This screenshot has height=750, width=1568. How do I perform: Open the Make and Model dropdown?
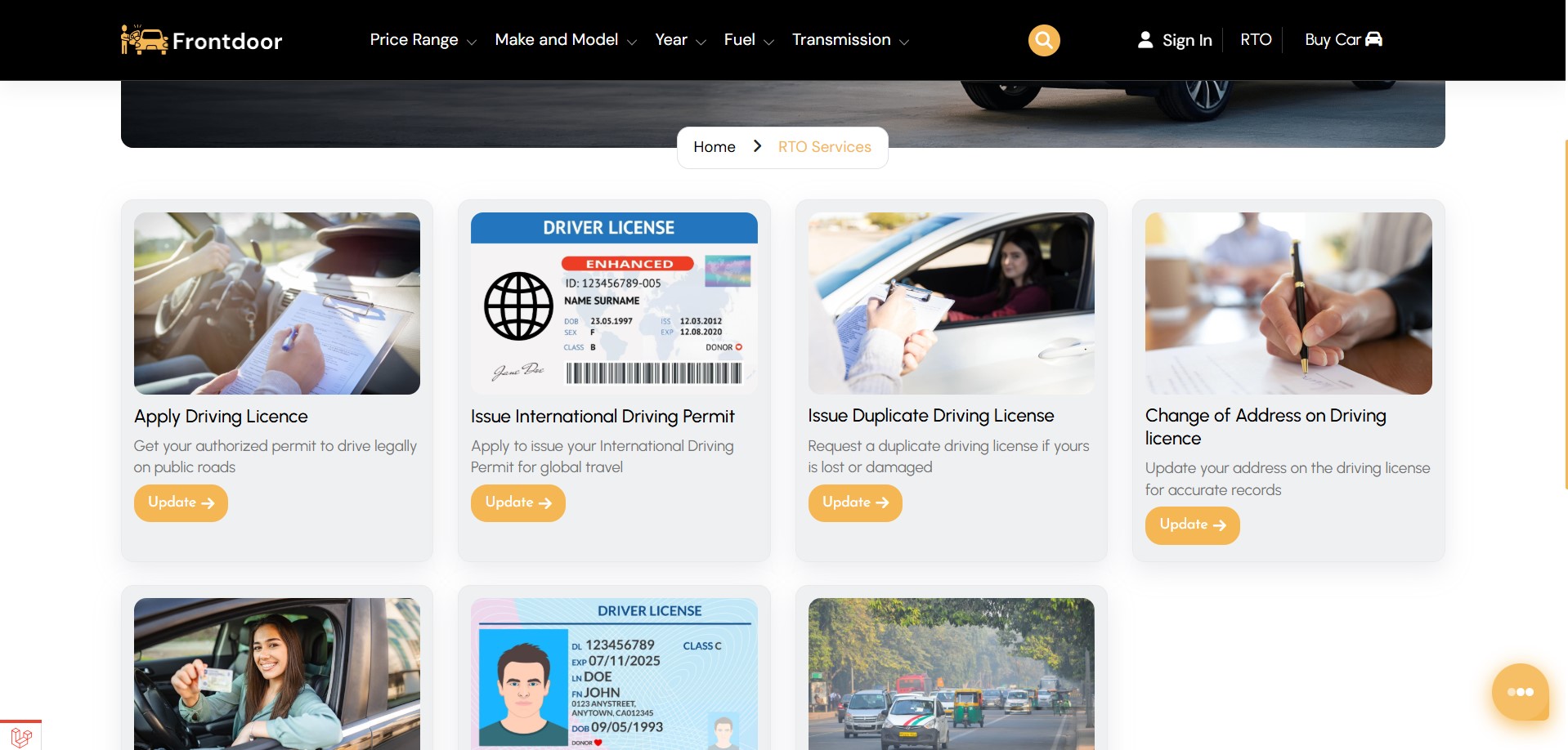tap(565, 40)
